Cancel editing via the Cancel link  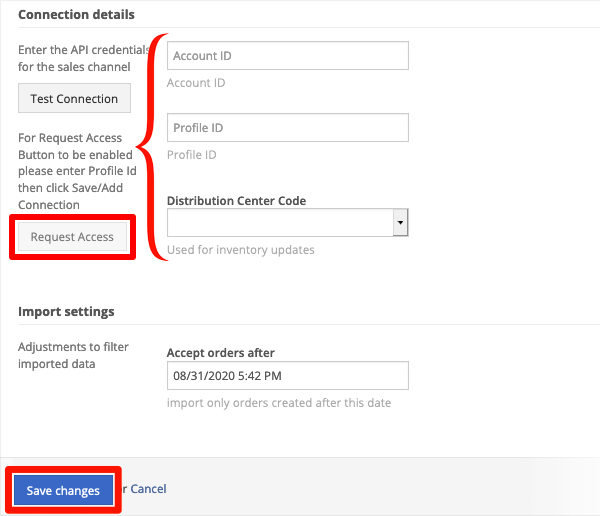148,489
